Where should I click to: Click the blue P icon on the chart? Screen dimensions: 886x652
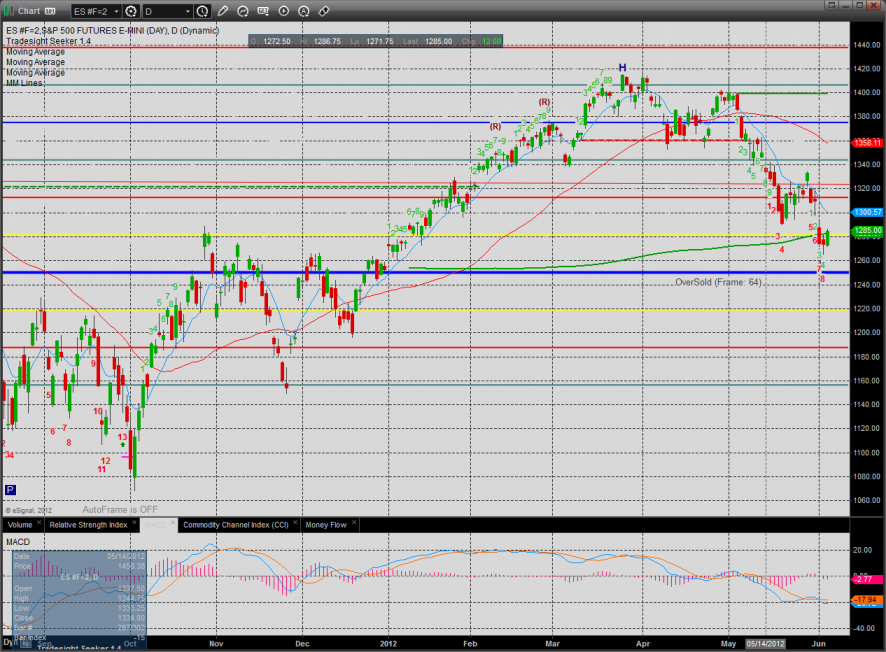10,490
